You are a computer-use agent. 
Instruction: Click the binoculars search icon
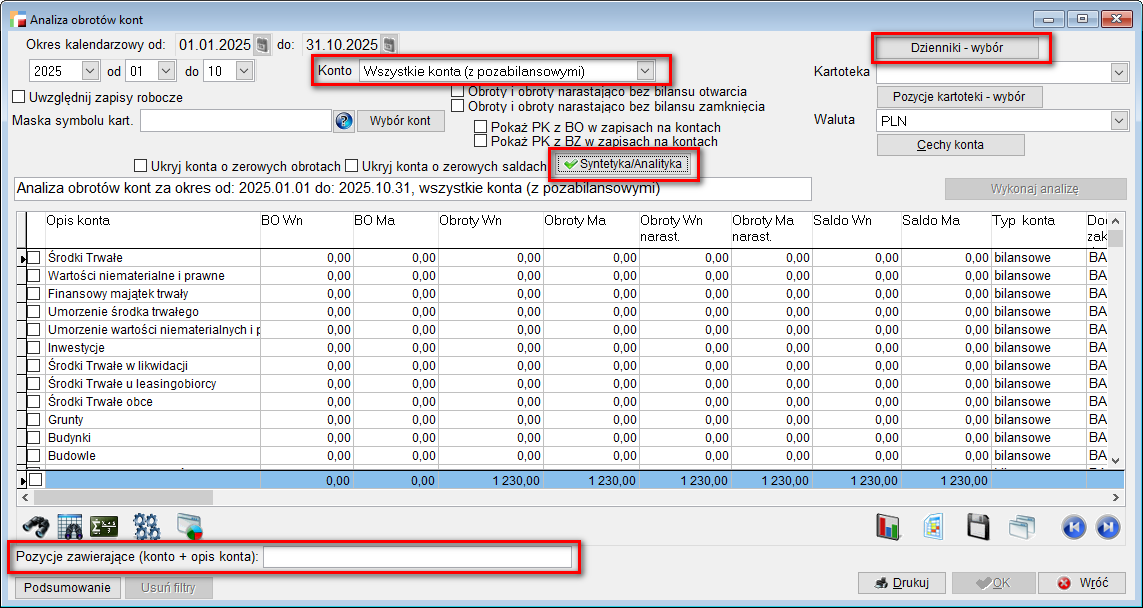[36, 526]
